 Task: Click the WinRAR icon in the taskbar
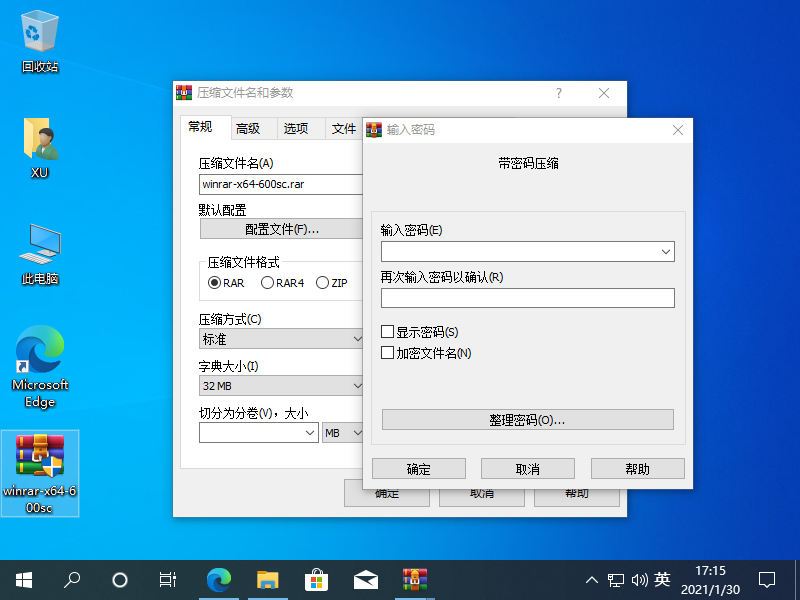(x=414, y=579)
